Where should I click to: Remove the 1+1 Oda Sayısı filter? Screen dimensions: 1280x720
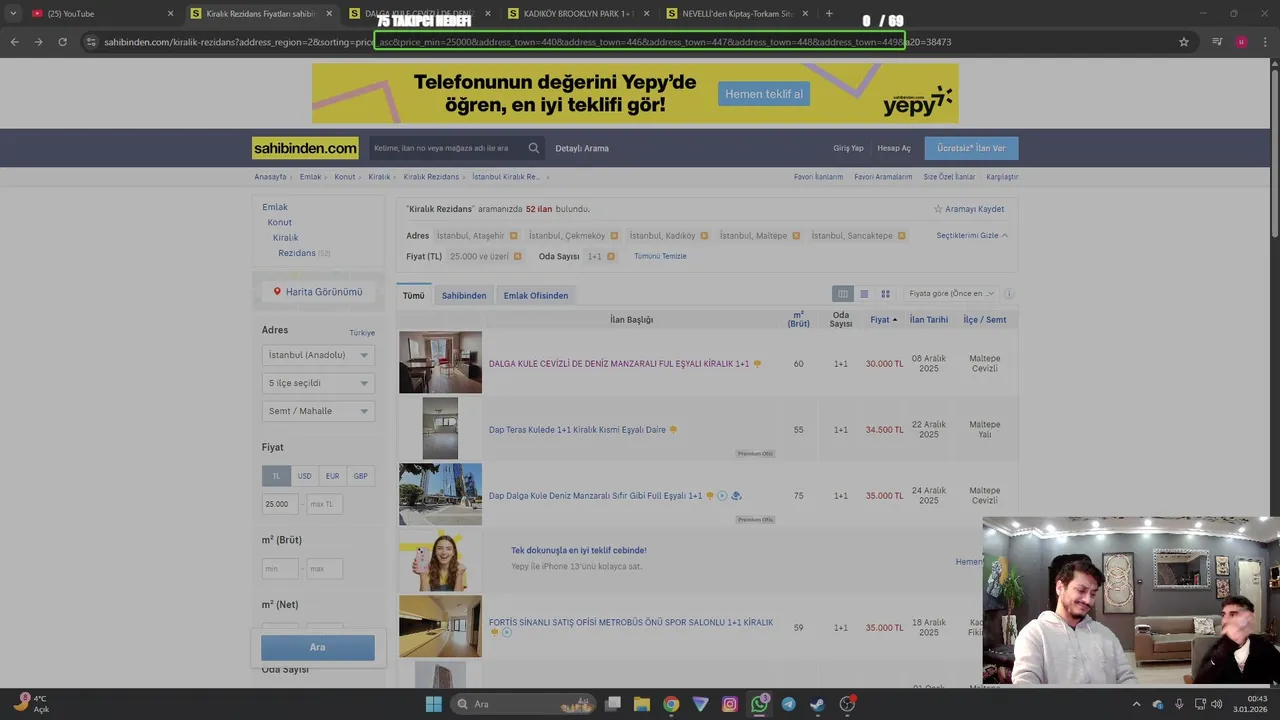pyautogui.click(x=610, y=257)
